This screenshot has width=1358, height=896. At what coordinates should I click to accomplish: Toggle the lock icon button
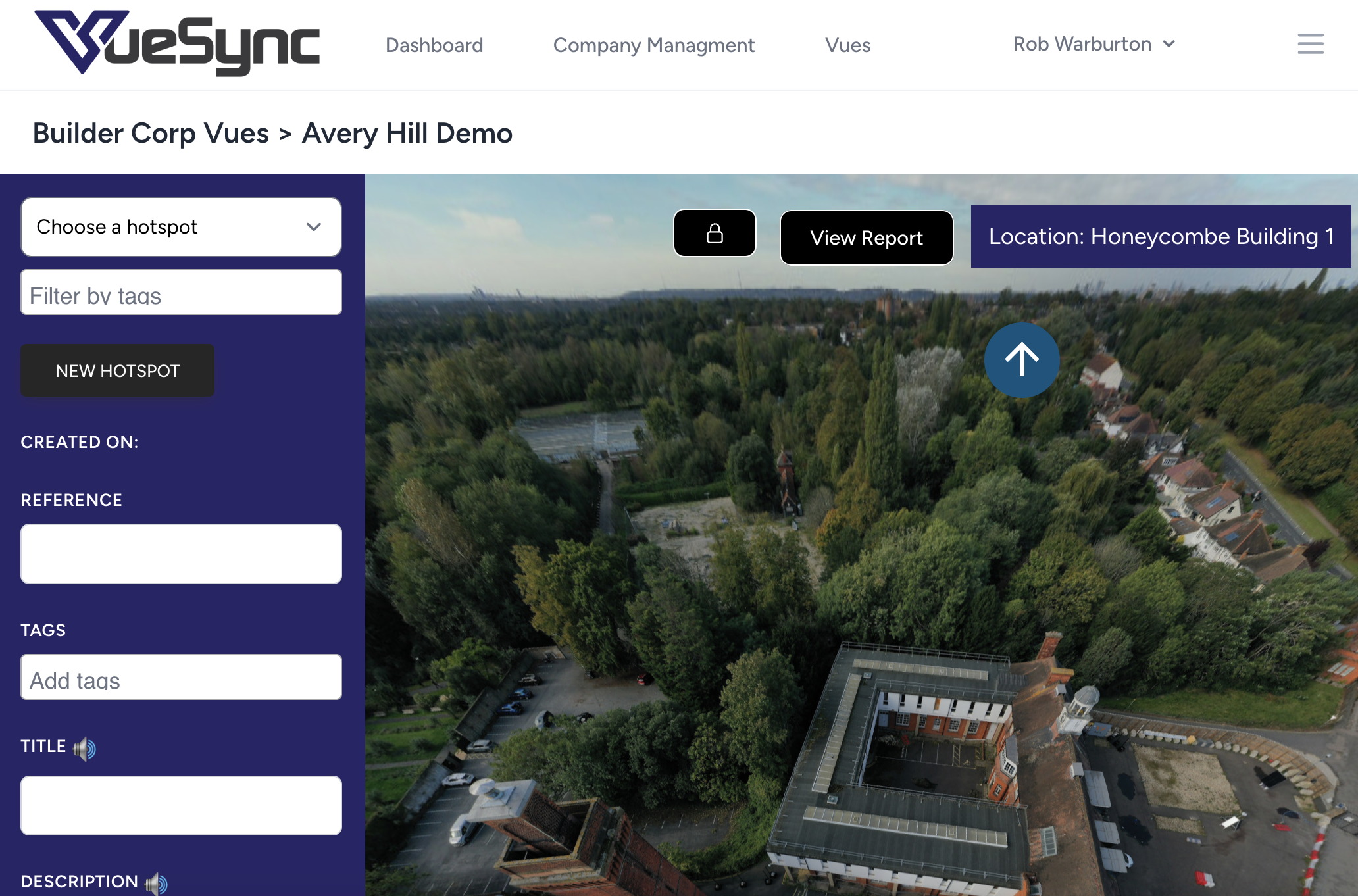[715, 233]
